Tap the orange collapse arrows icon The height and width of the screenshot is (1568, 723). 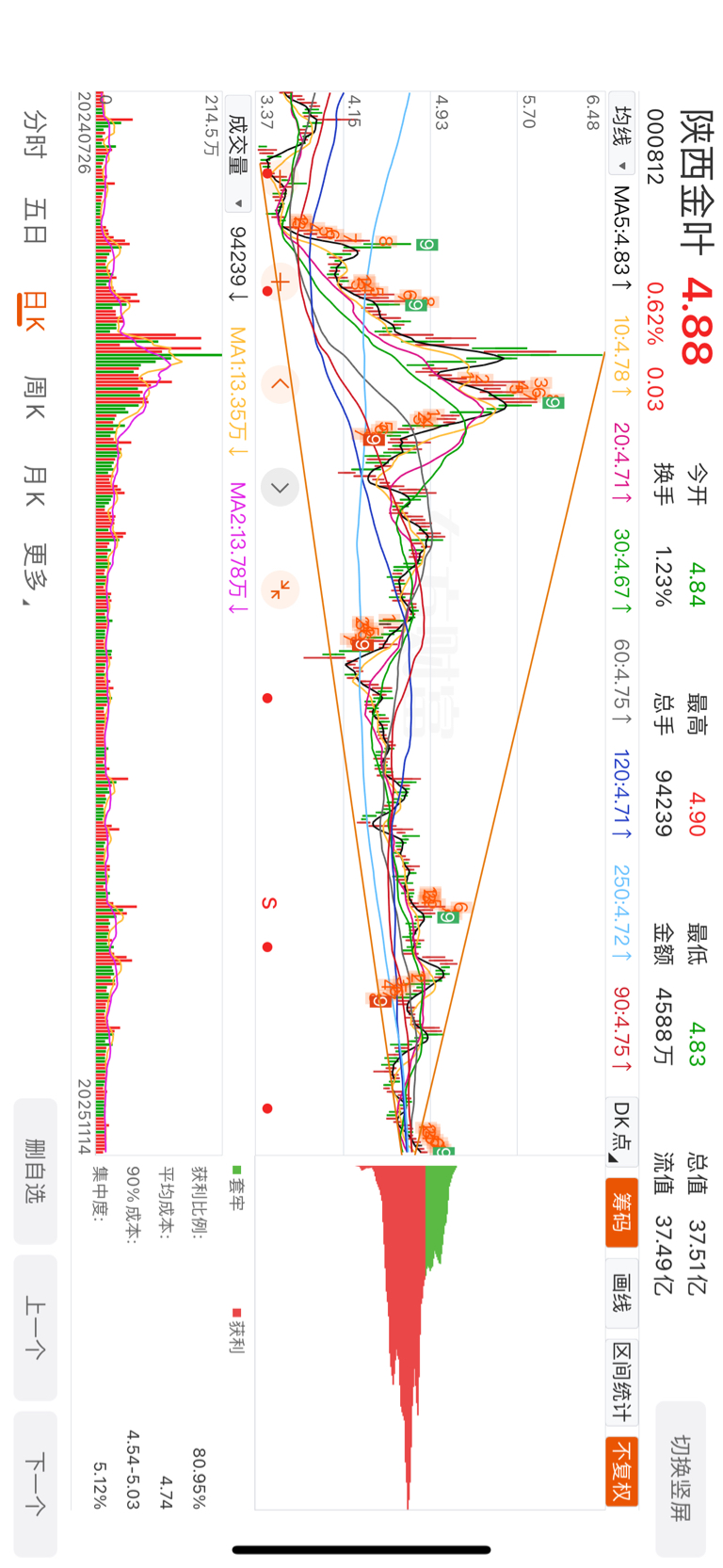click(280, 590)
